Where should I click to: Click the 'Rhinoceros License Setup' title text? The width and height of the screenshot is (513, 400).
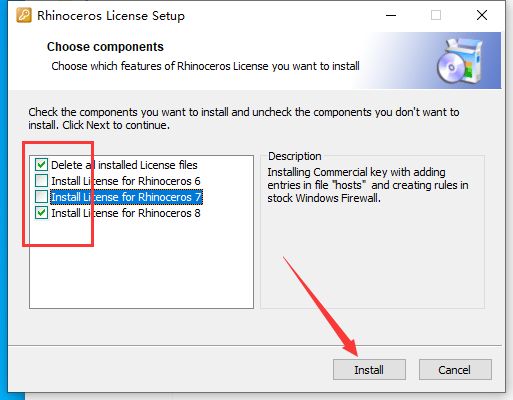(111, 16)
